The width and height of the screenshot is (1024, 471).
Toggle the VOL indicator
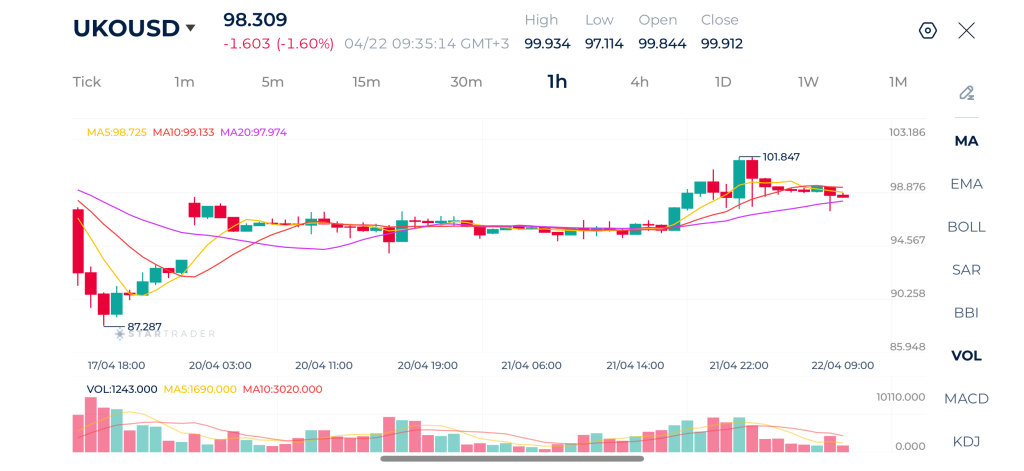click(967, 356)
